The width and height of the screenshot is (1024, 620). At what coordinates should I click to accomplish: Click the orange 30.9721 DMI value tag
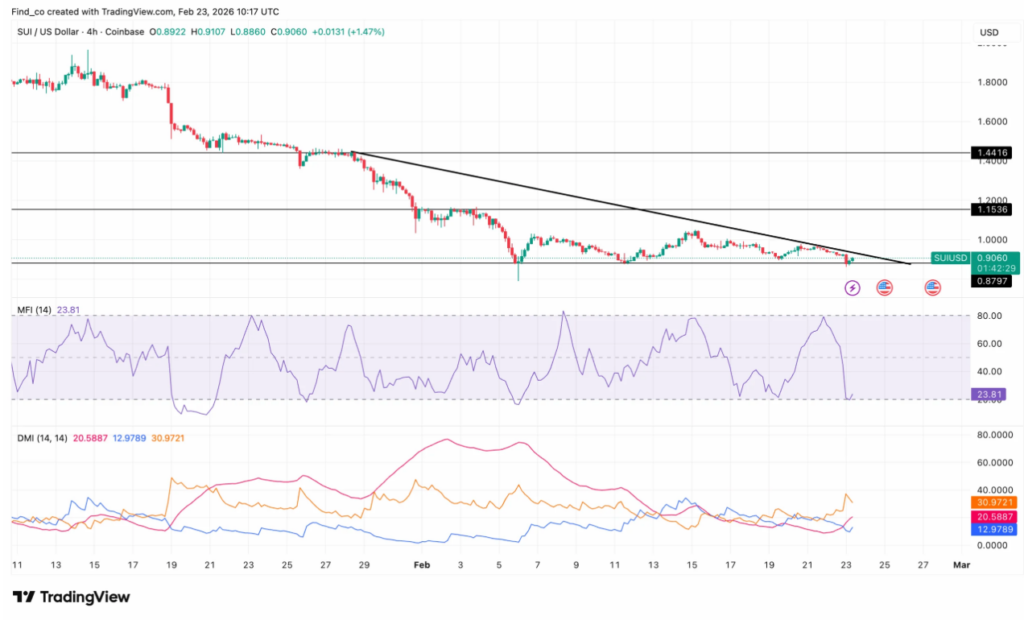[994, 500]
